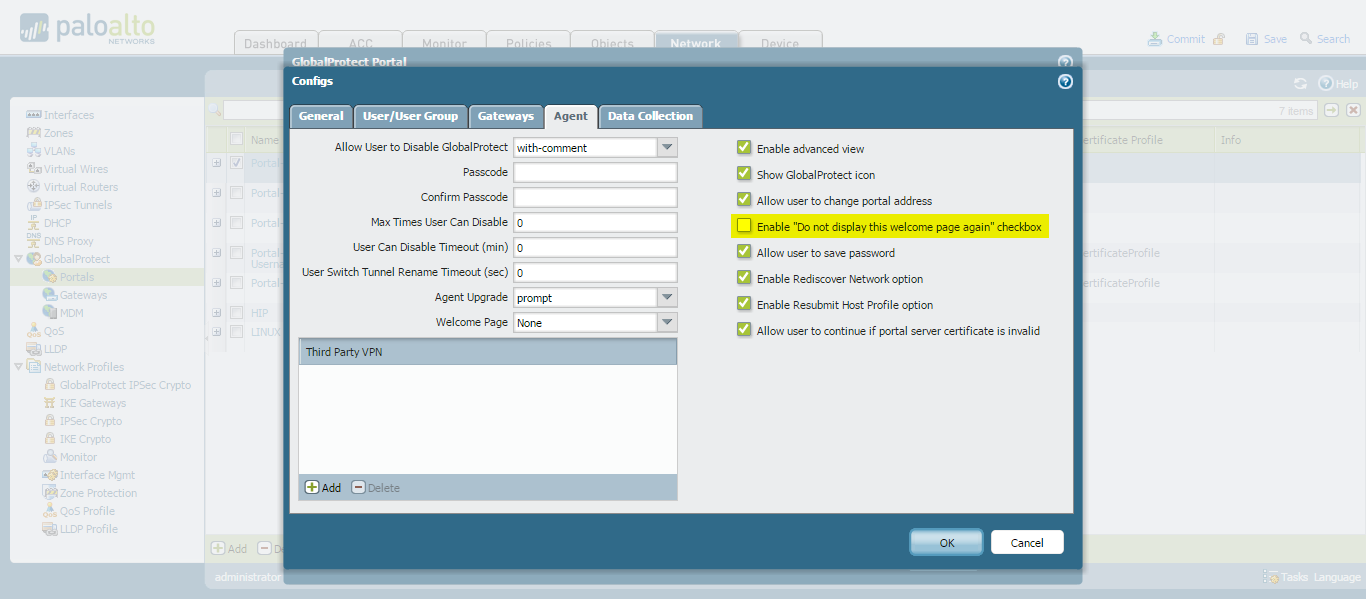Click the refresh icon near Help
Viewport: 1366px width, 599px height.
[1300, 83]
